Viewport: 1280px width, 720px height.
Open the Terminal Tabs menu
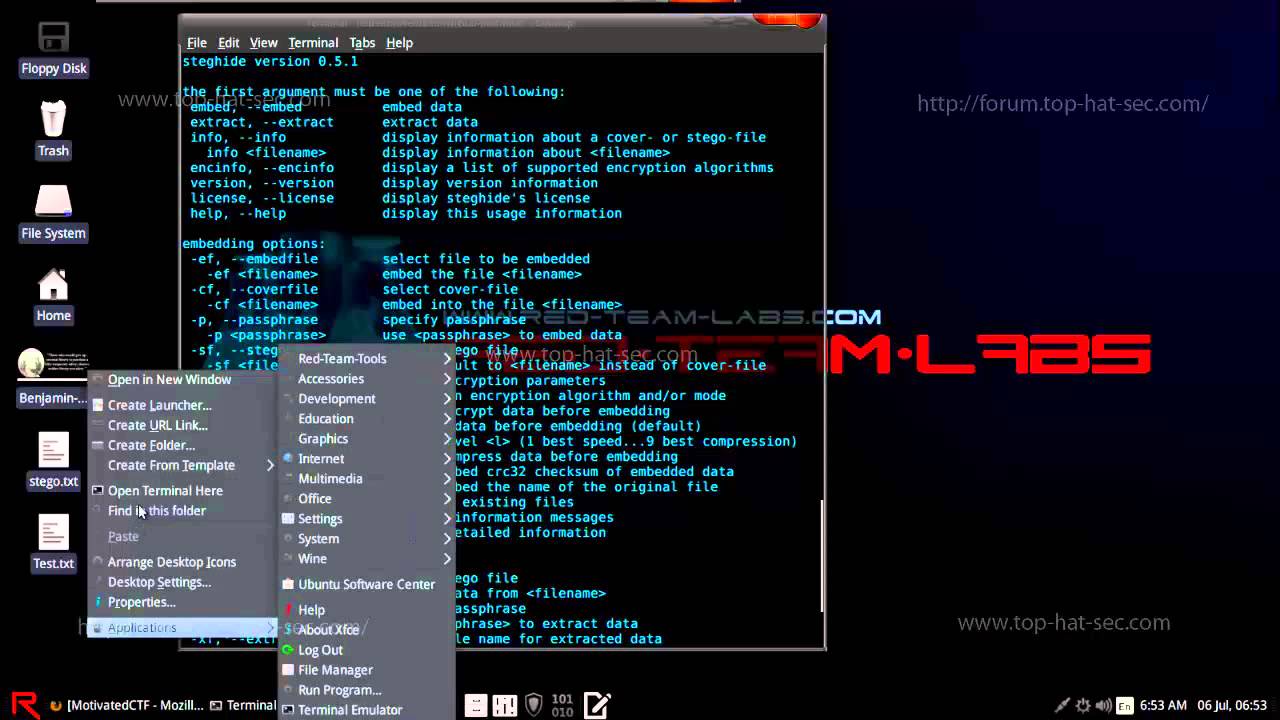pyautogui.click(x=362, y=43)
